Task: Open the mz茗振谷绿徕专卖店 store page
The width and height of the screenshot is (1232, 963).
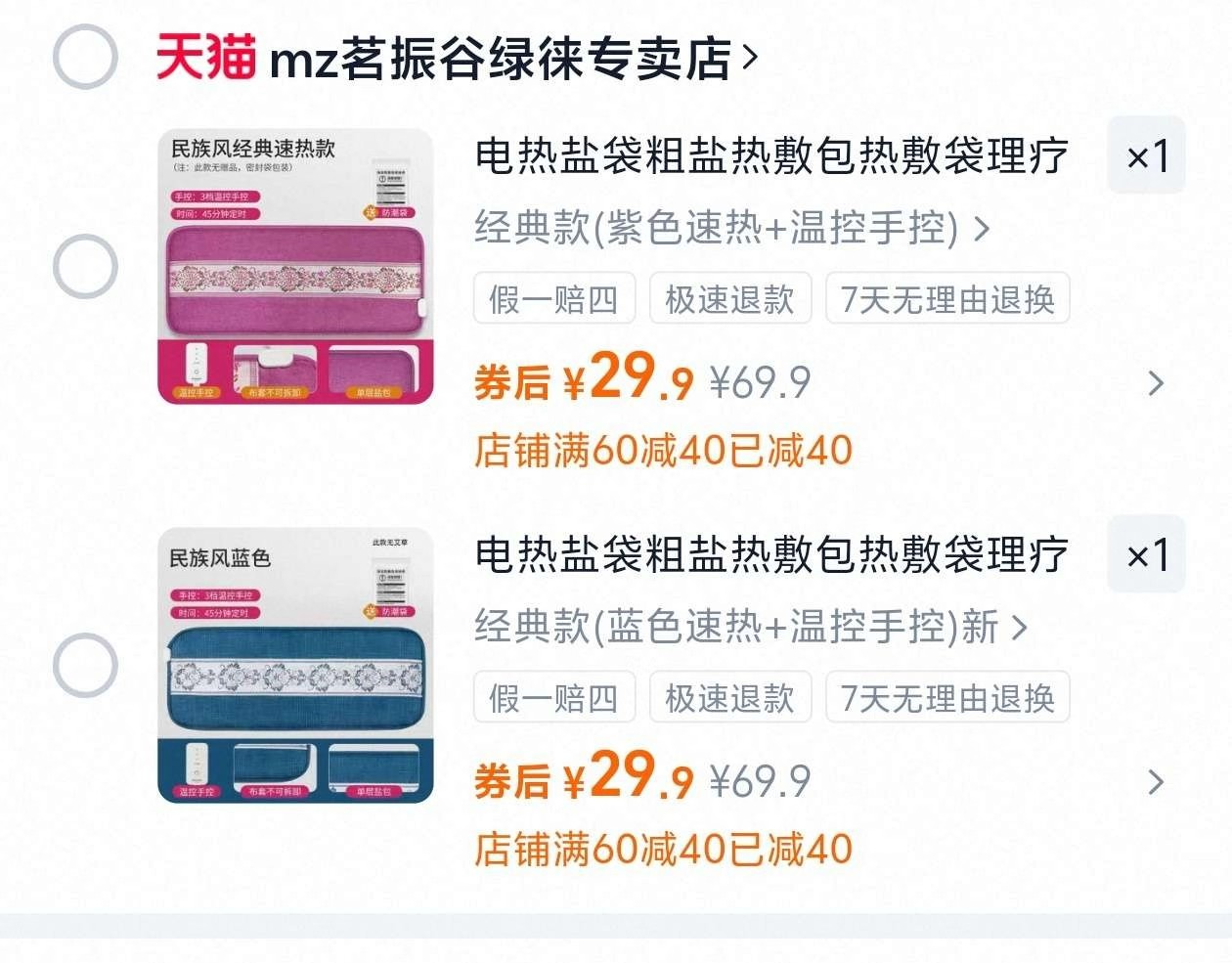Action: pyautogui.click(x=501, y=59)
